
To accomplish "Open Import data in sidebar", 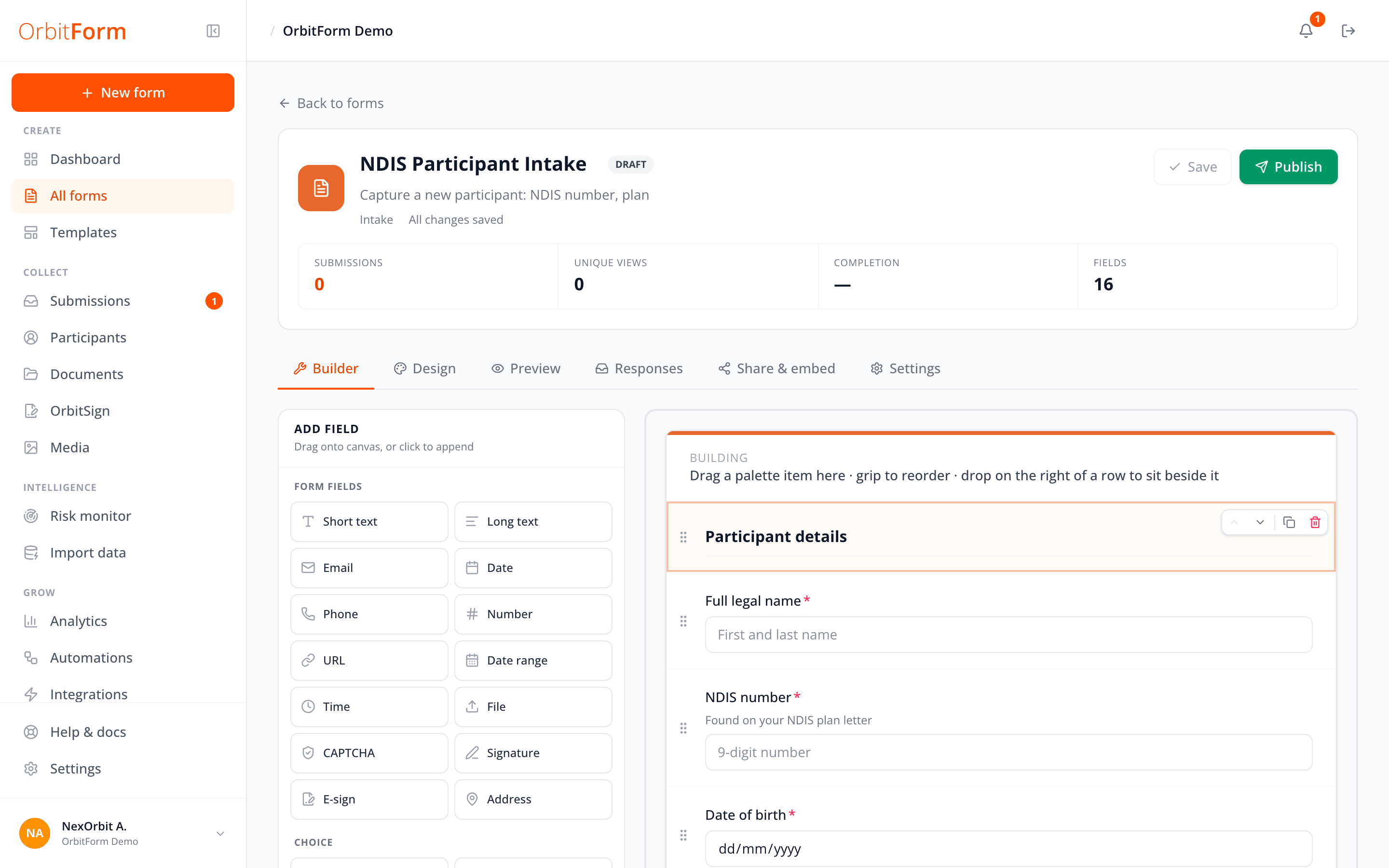I will click(123, 553).
